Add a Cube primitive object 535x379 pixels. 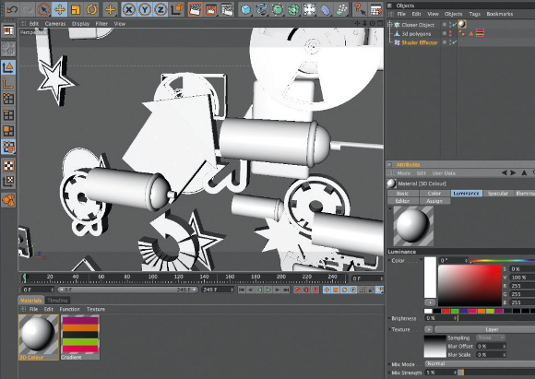tap(245, 9)
